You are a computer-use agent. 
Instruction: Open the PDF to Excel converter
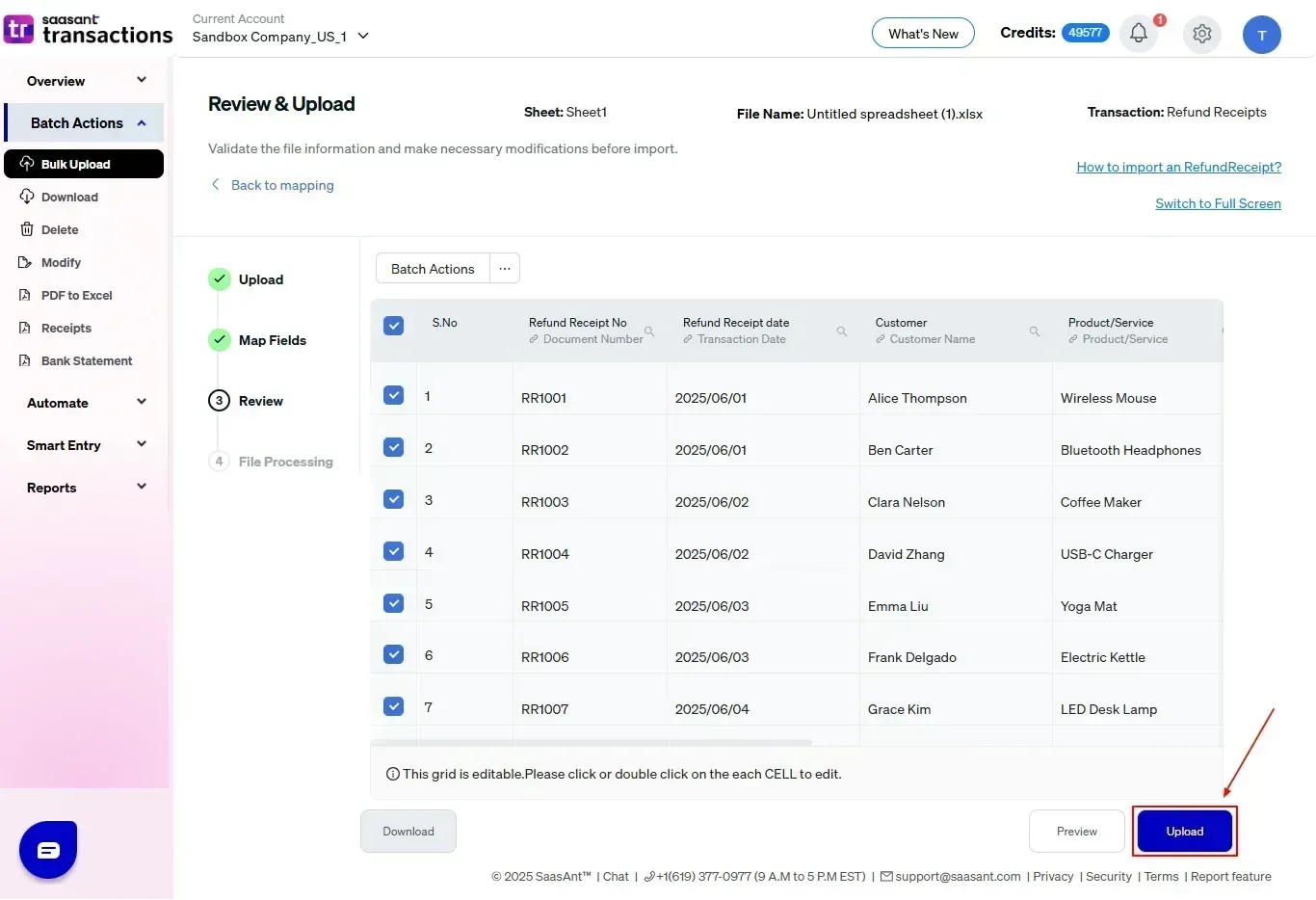(x=77, y=295)
